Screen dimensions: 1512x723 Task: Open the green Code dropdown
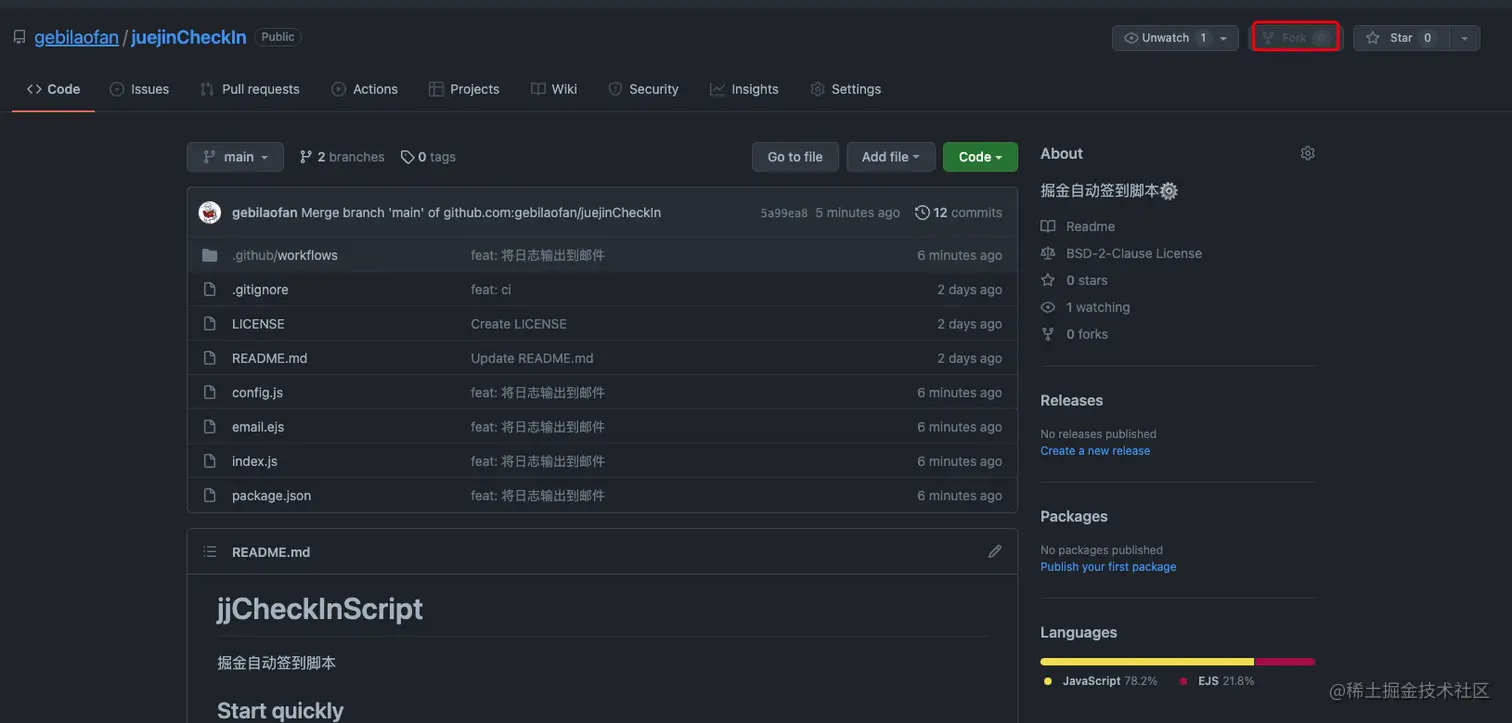click(x=980, y=157)
